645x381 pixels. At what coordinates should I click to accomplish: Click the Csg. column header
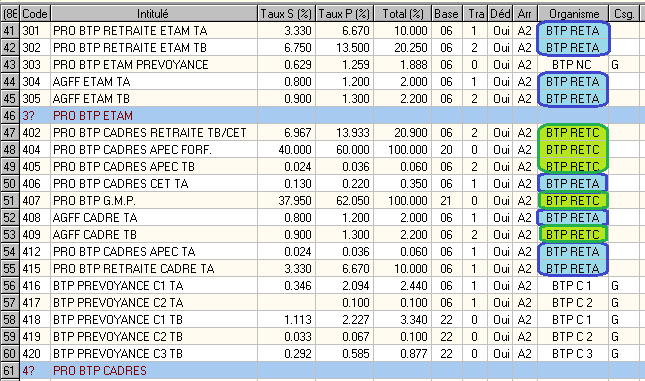[x=624, y=14]
